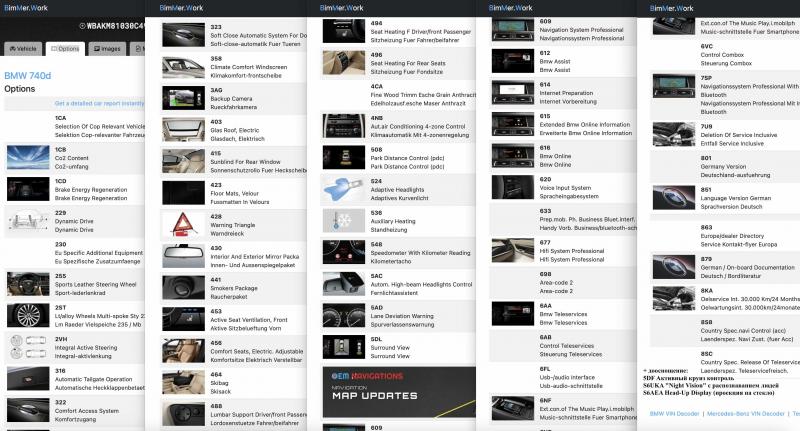The image size is (800, 431).
Task: Click the 614 Internet Preparation thumbnail
Action: click(513, 92)
